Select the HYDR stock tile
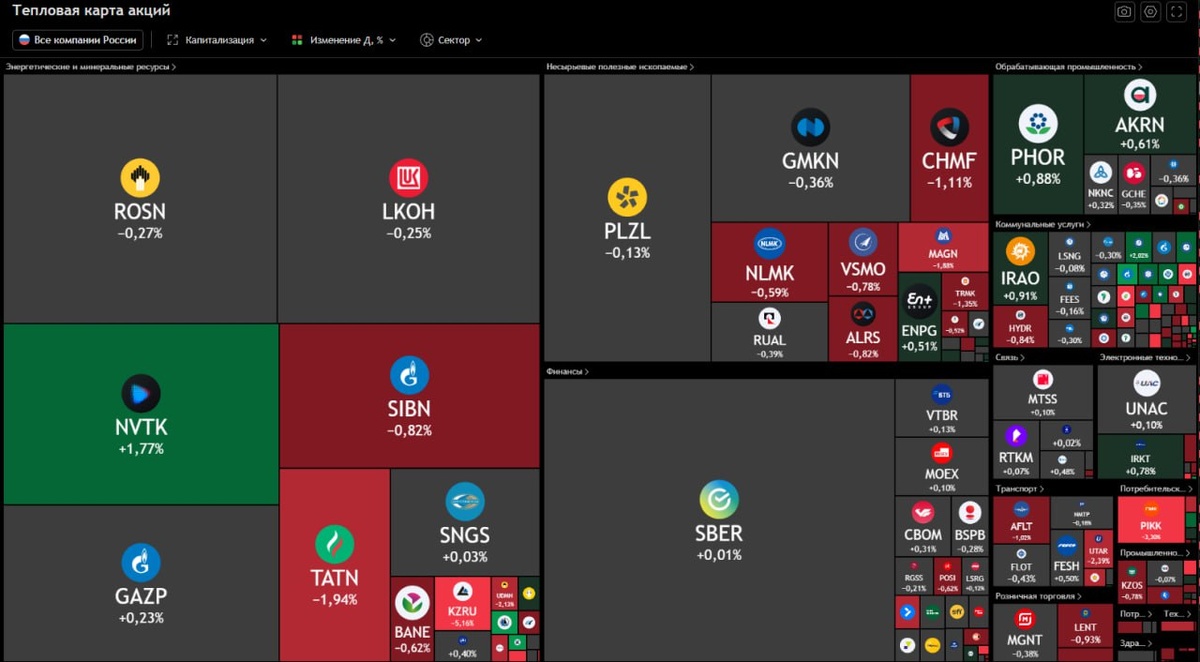Image resolution: width=1200 pixels, height=662 pixels. 1020,327
